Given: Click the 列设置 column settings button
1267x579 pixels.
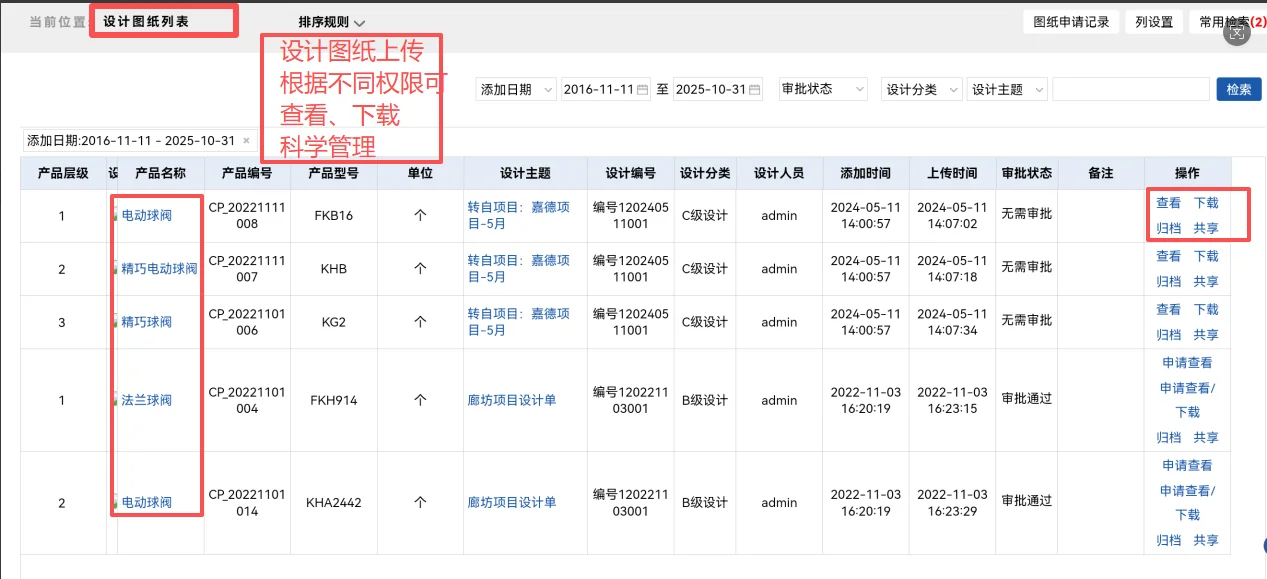Looking at the screenshot, I should point(1153,20).
